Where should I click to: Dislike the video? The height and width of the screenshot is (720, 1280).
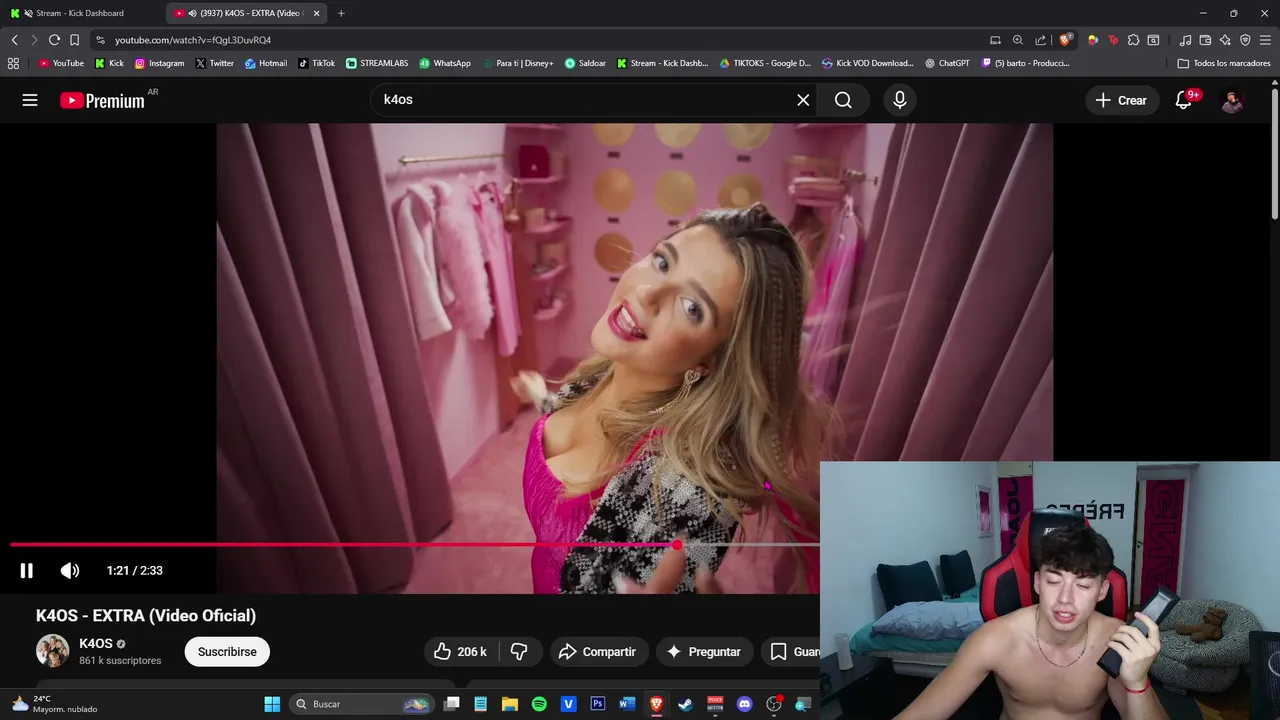(519, 651)
